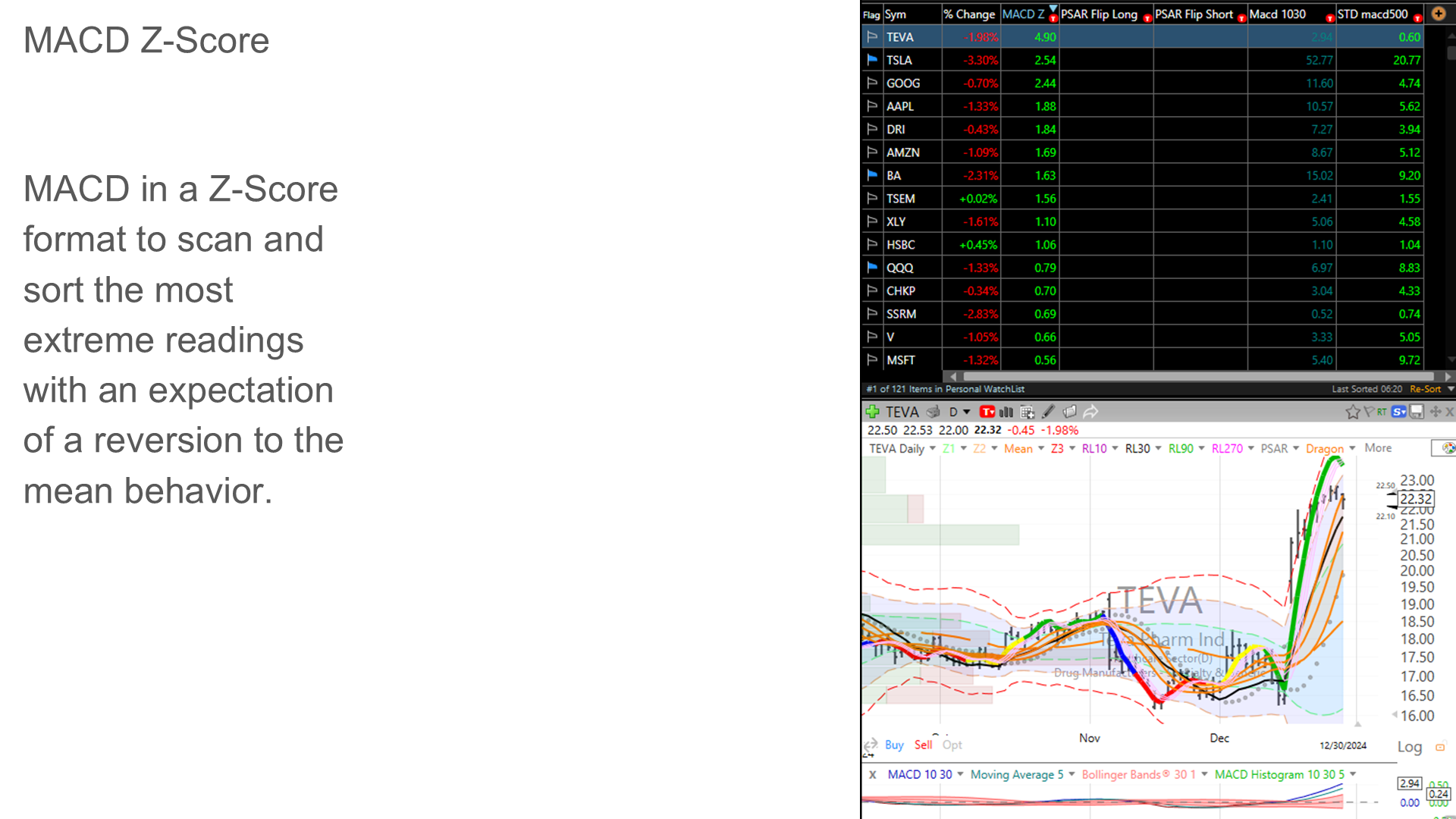1456x819 pixels.
Task: Click the watchlist horizontal scrollbar
Action: pyautogui.click(x=1198, y=377)
